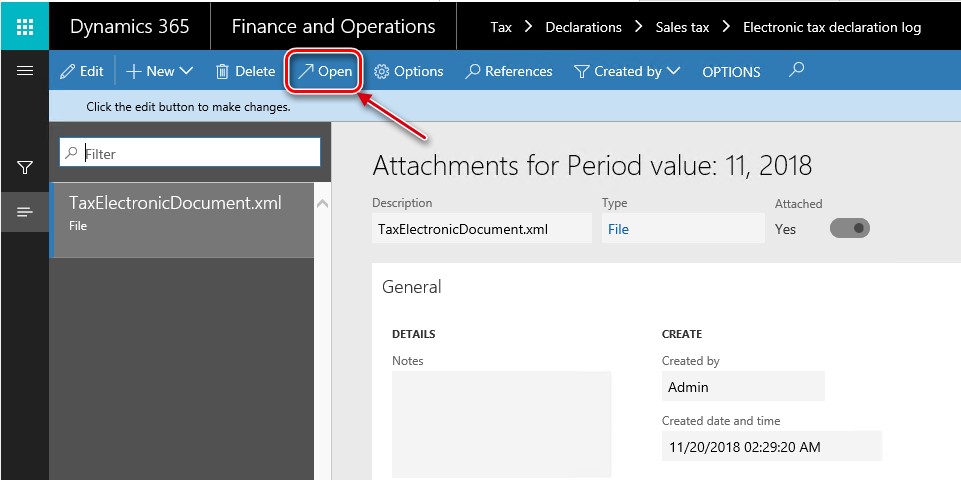Viewport: 961px width, 480px height.
Task: Delete the selected attachment
Action: tap(245, 71)
